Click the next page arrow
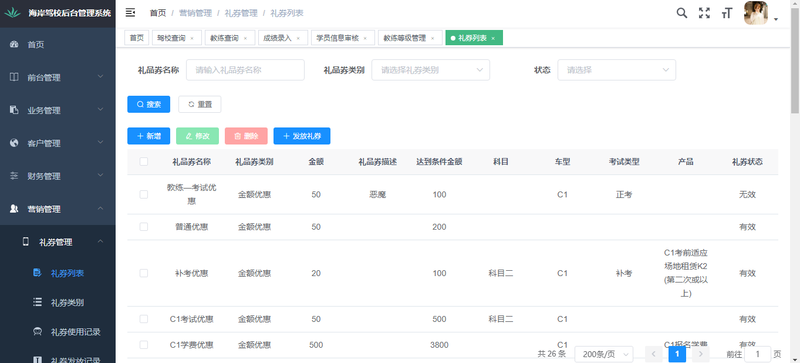 (701, 354)
